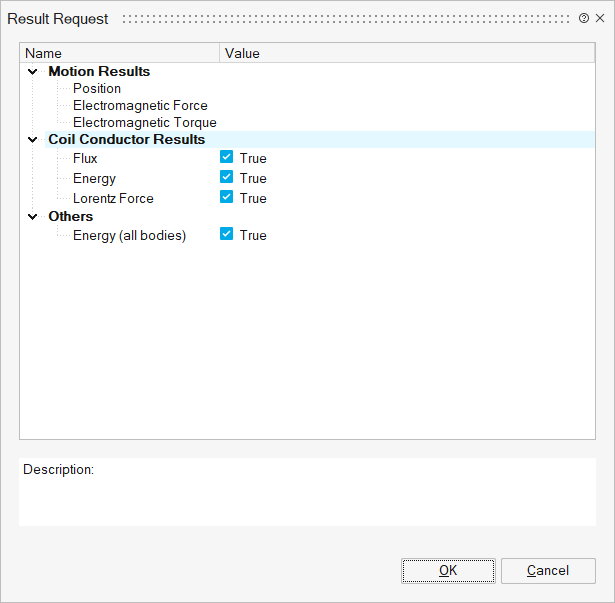Select Electromagnetic Force item
The width and height of the screenshot is (615, 603).
(x=140, y=106)
